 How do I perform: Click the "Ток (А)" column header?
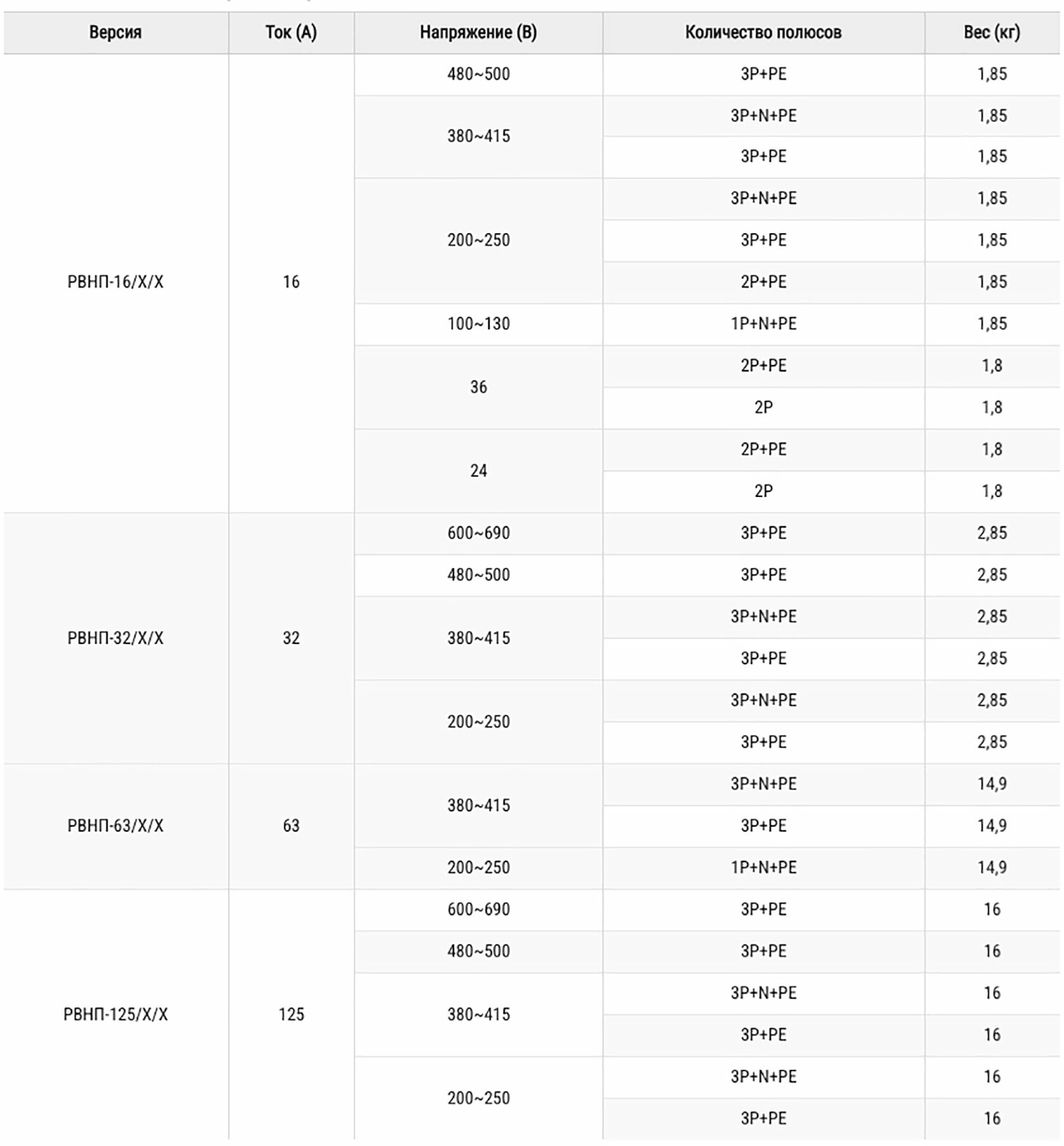(291, 32)
